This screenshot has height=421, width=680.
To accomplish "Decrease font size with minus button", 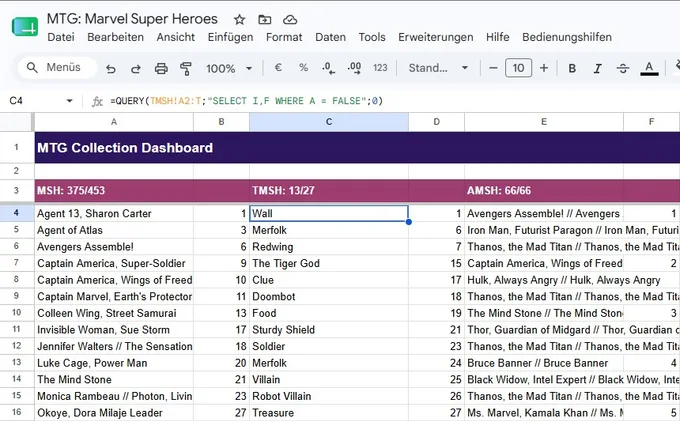I will [493, 68].
